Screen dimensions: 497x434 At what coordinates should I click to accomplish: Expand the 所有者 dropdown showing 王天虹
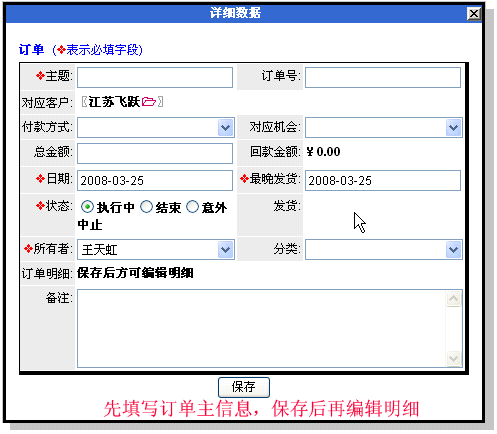pos(225,250)
